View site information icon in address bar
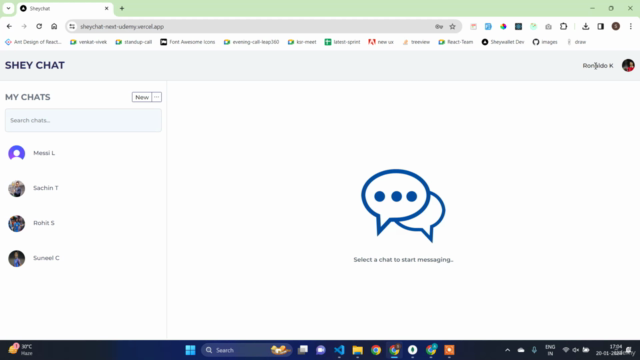Screen dimensions: 640x360 point(72,27)
